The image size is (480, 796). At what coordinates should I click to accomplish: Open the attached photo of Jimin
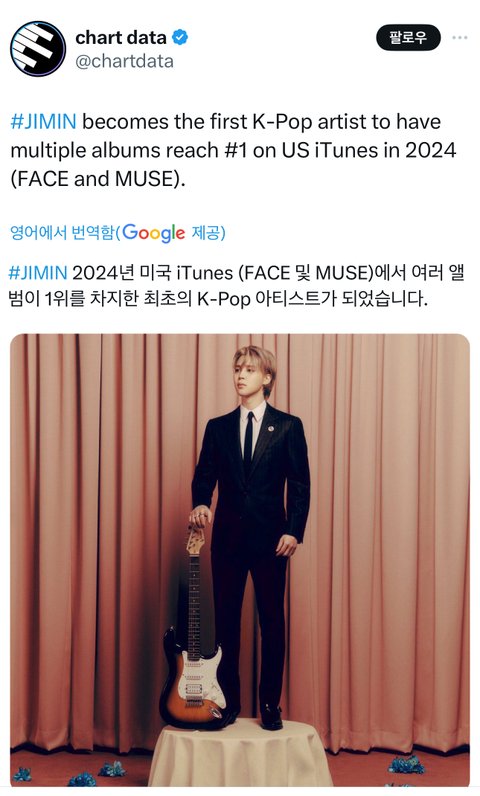(x=240, y=560)
